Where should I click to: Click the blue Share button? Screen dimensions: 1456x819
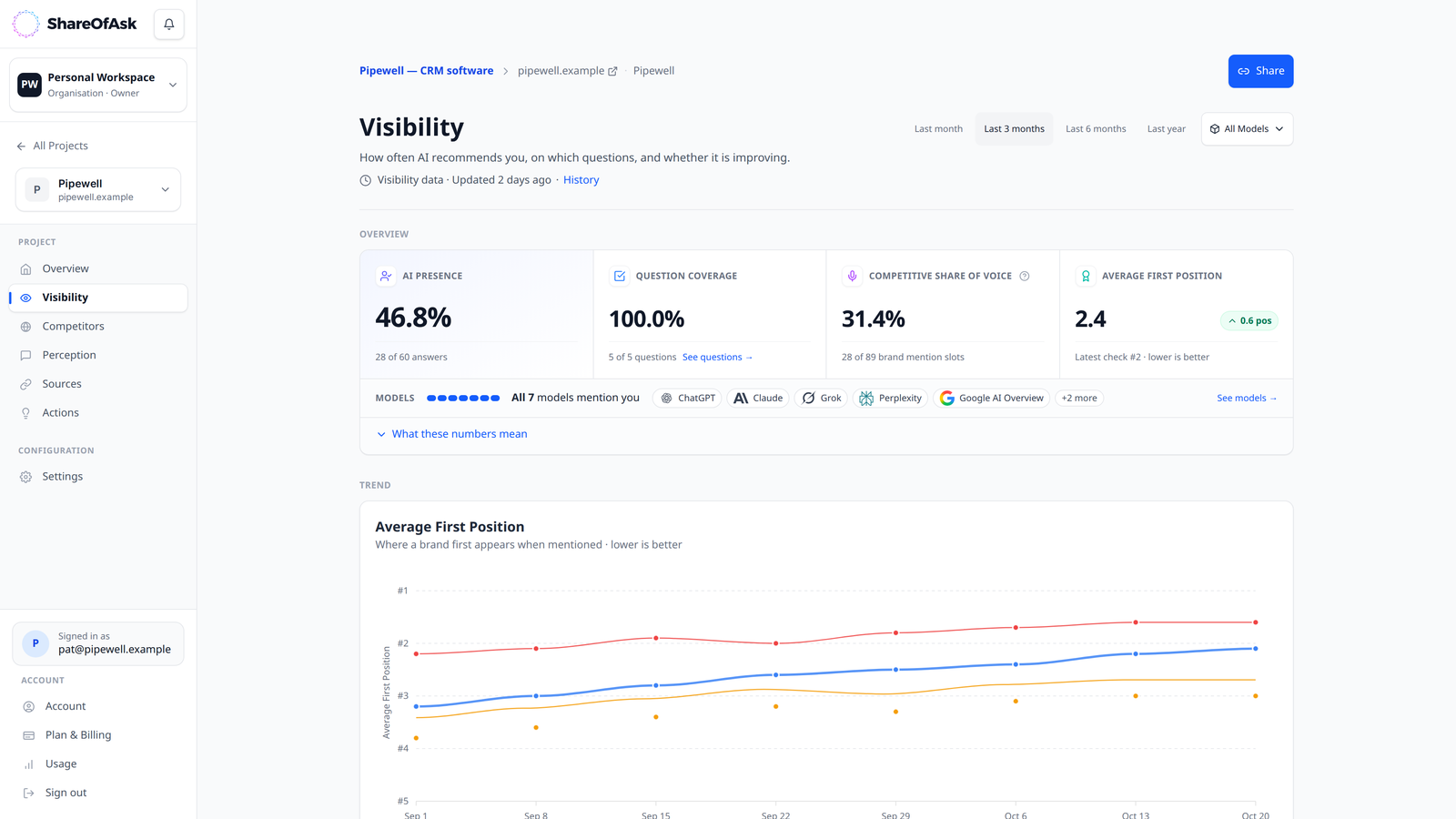1260,71
